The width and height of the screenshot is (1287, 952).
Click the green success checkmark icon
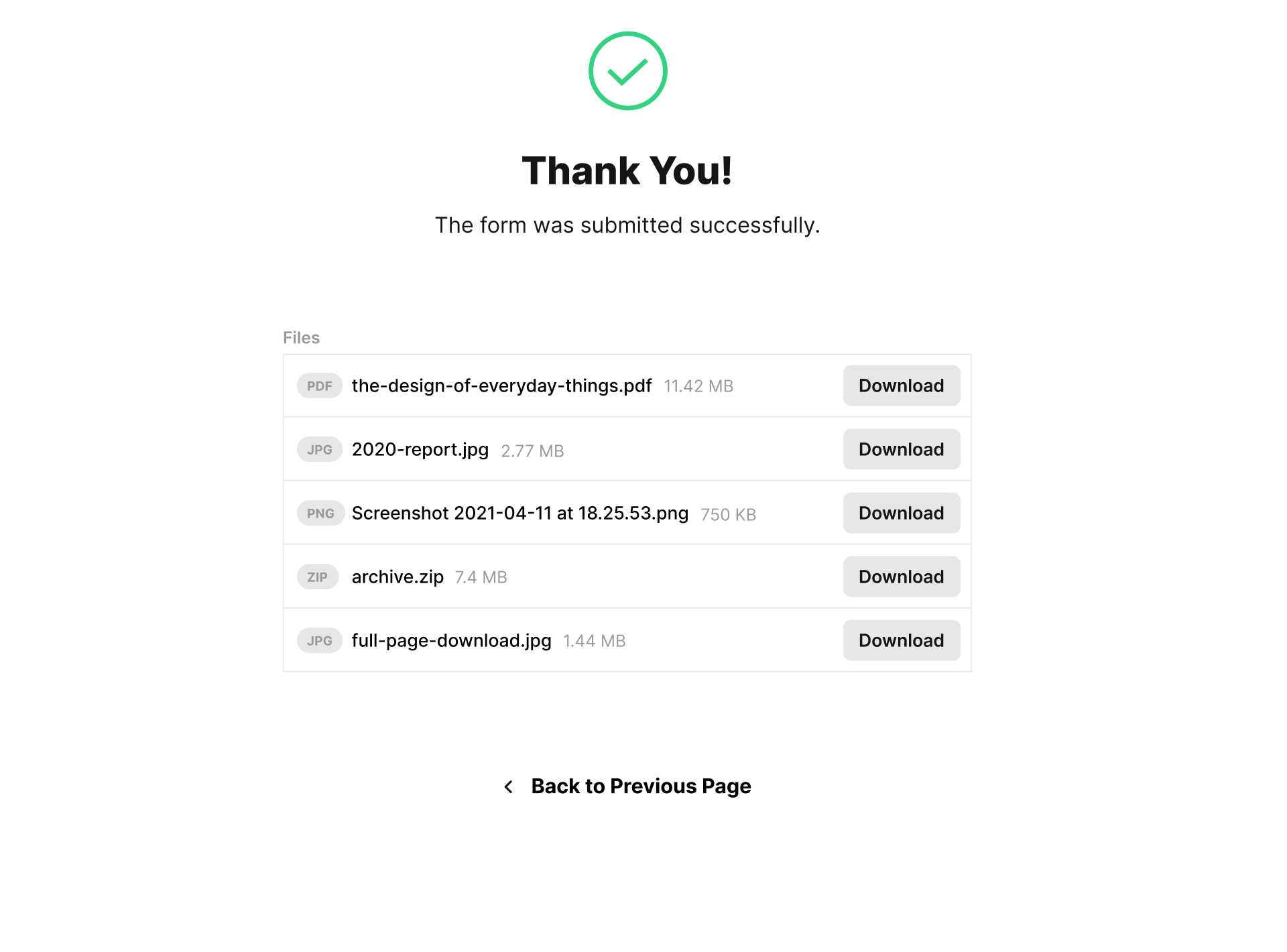click(x=627, y=71)
